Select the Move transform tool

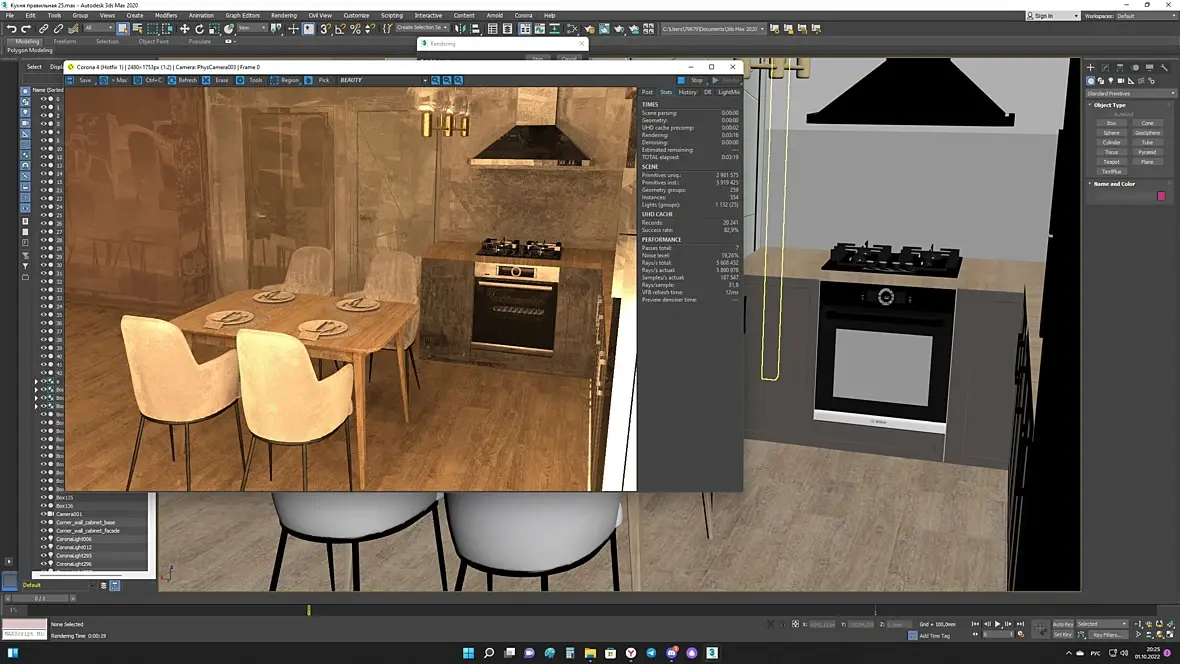coord(184,29)
